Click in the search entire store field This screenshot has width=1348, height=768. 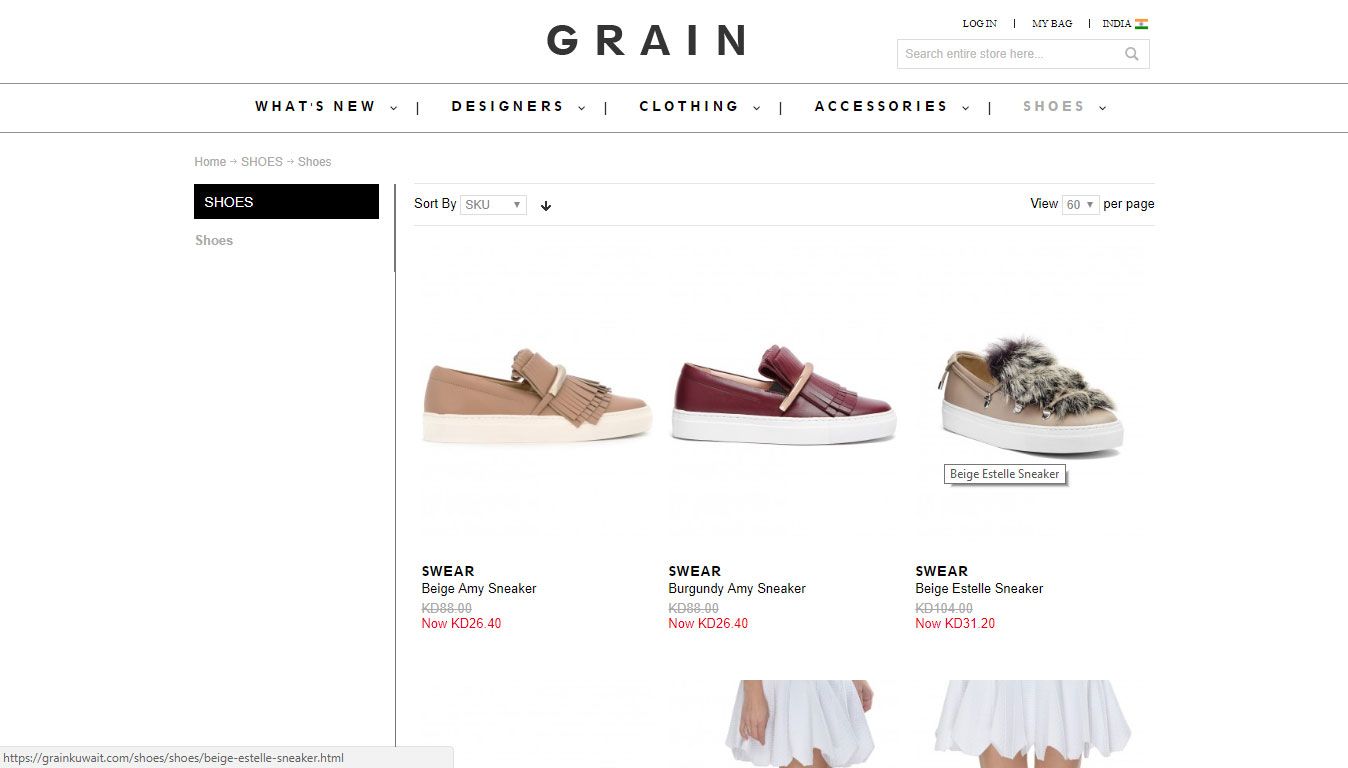click(1010, 54)
